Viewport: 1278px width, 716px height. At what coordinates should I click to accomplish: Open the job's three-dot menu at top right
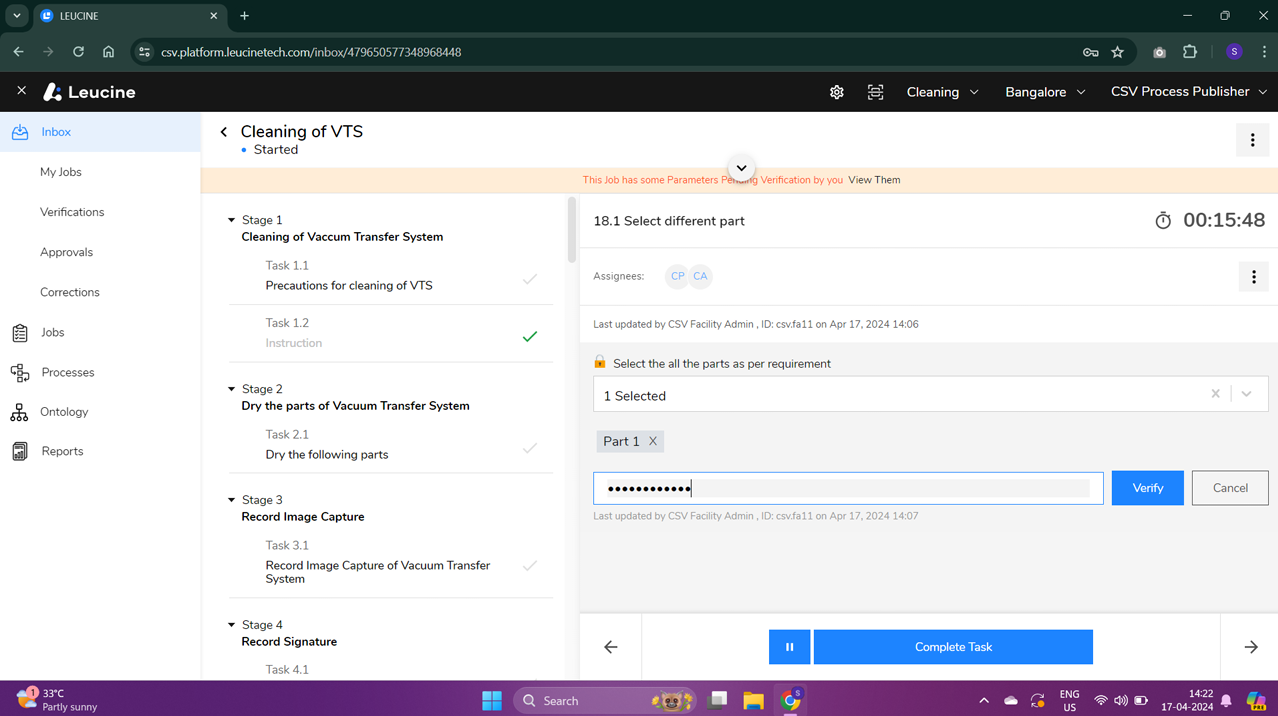coord(1252,141)
